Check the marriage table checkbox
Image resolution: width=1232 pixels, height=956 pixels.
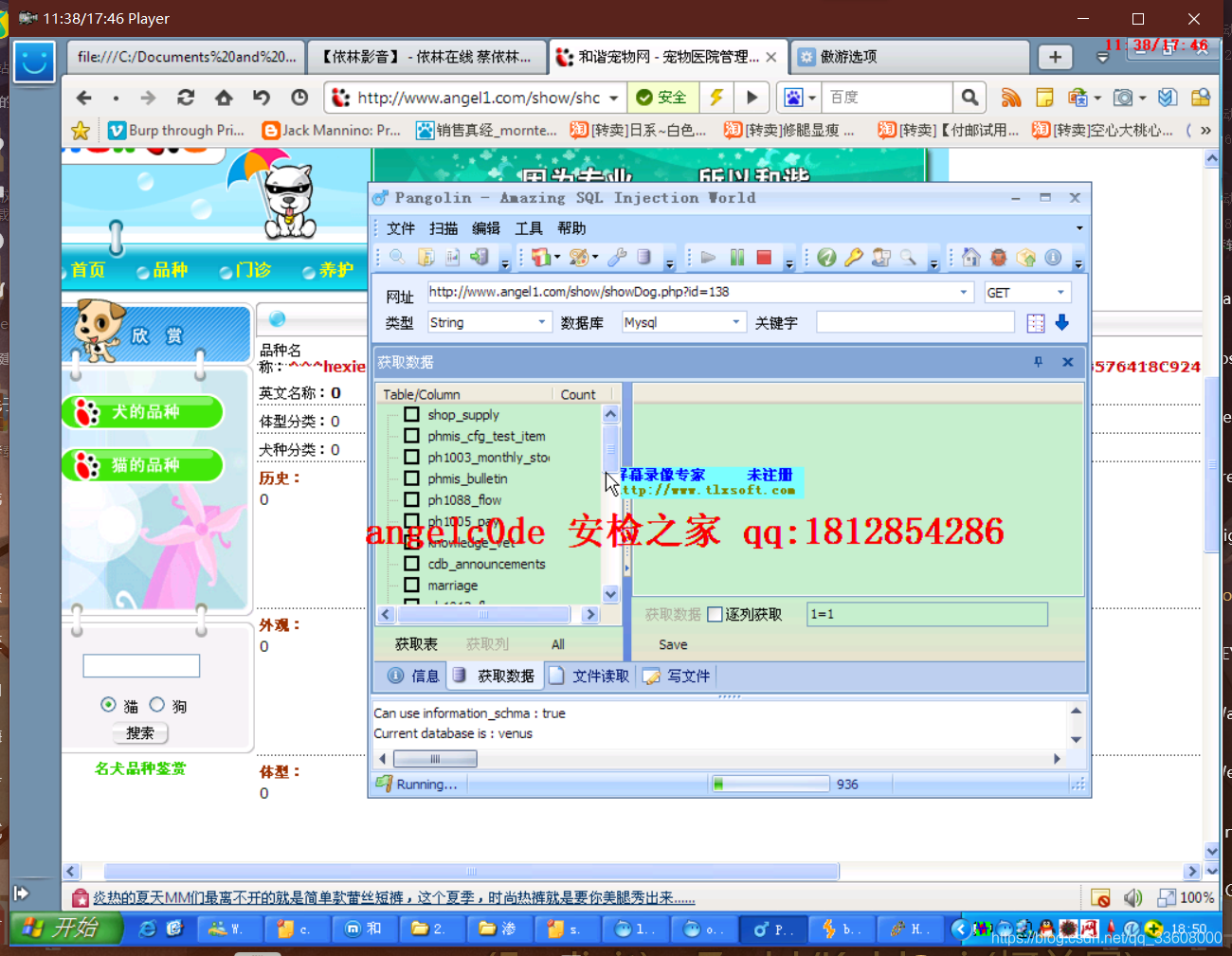point(412,585)
